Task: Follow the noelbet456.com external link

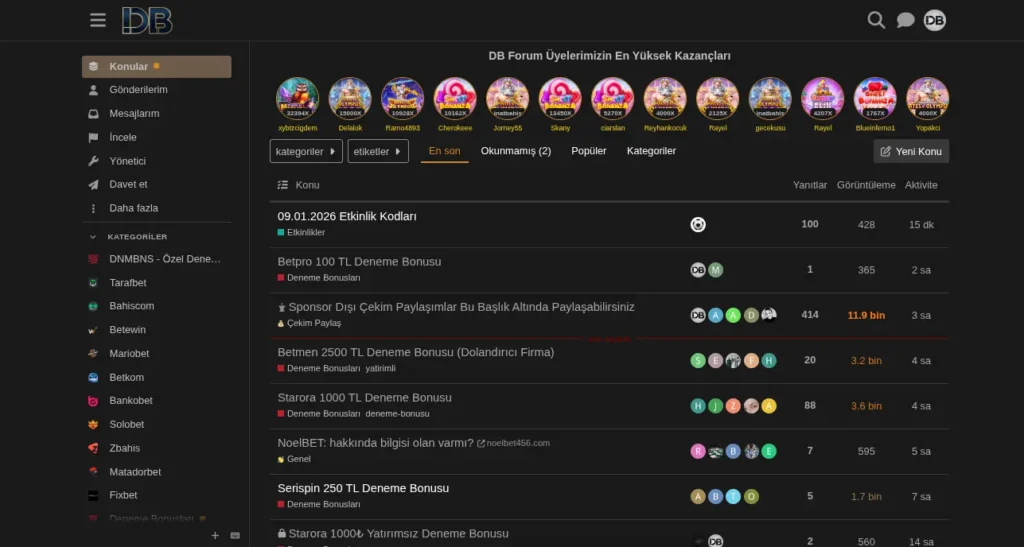Action: 513,443
